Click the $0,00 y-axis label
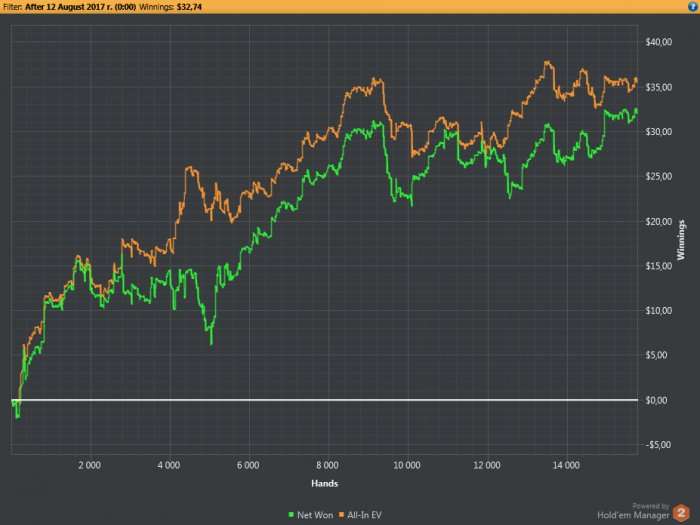 tap(659, 400)
